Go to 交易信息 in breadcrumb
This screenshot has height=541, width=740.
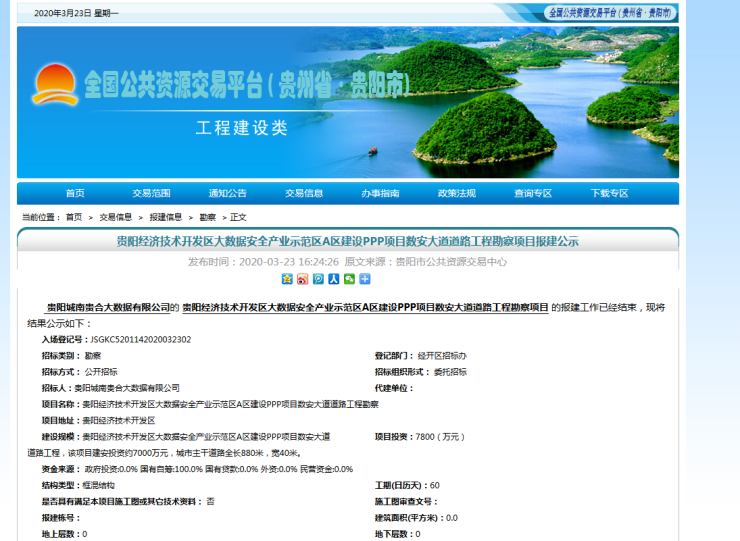pos(116,217)
